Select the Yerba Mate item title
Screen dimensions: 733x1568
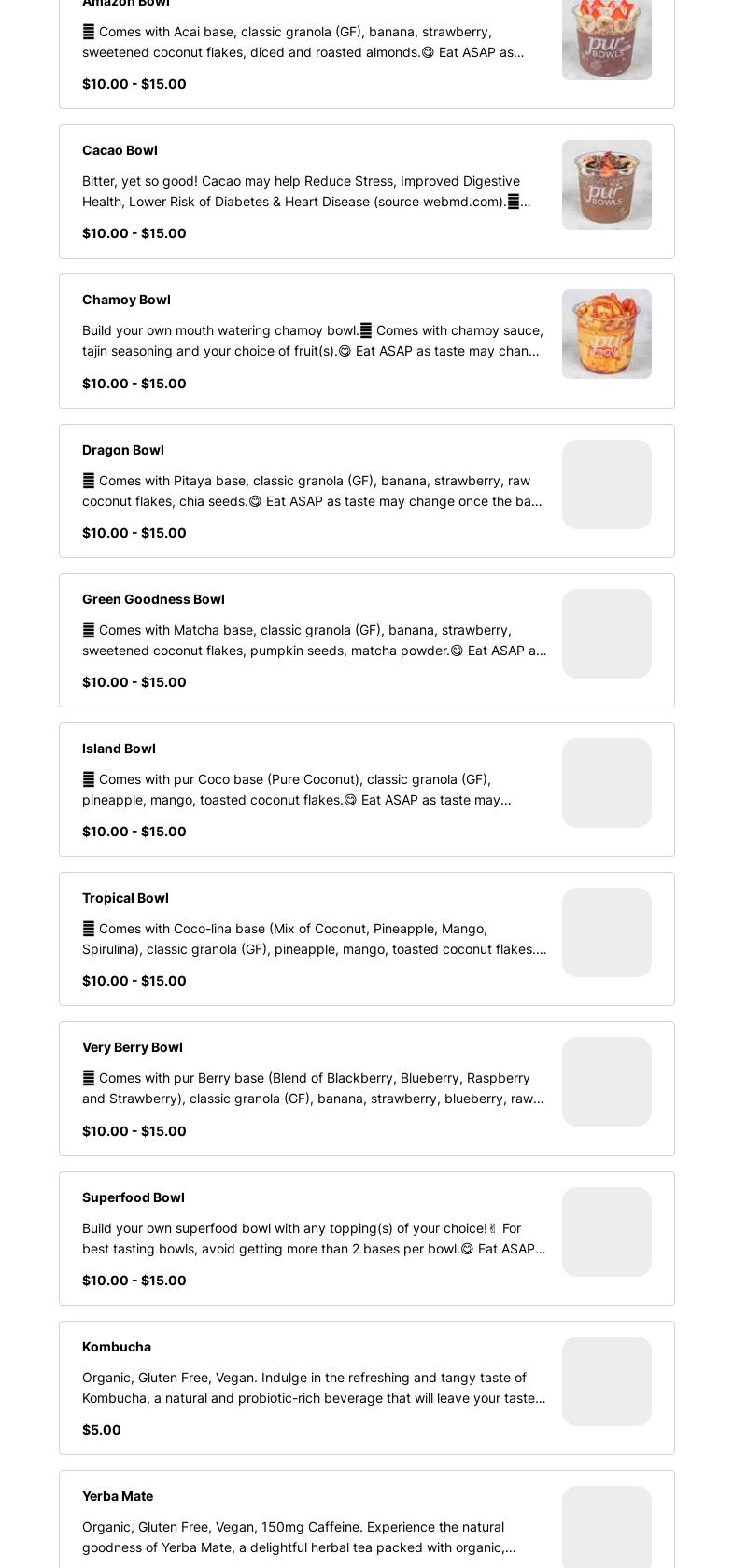[x=118, y=1496]
